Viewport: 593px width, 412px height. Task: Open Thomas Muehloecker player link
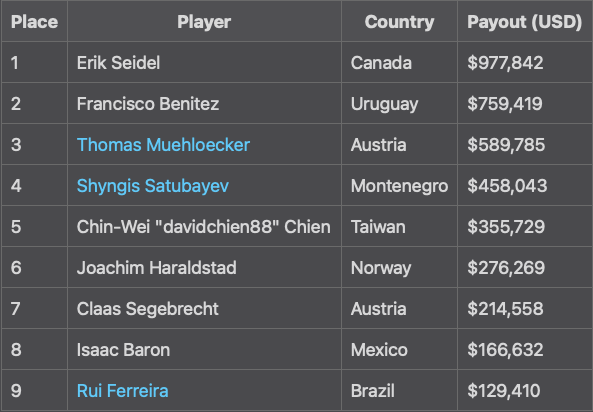[163, 145]
